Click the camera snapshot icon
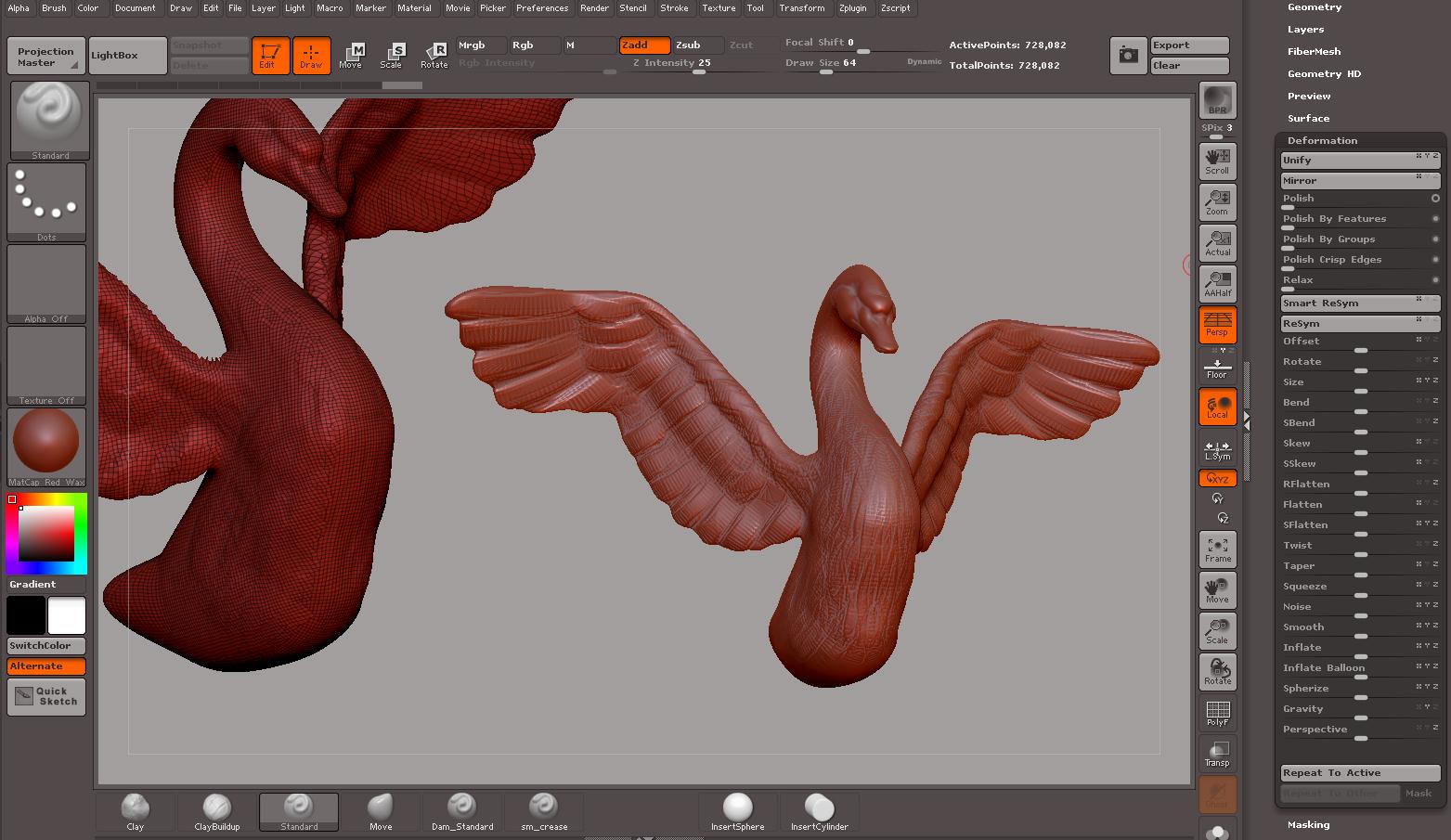 click(1128, 56)
